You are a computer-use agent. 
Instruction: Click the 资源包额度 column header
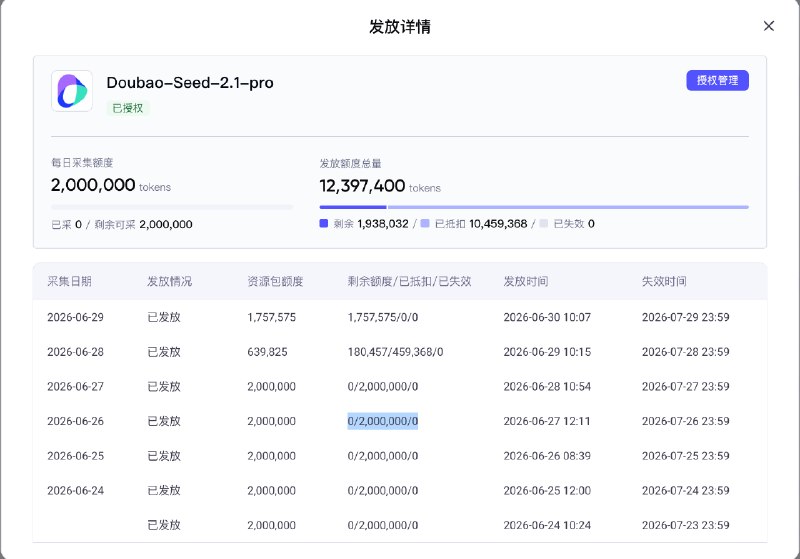[x=275, y=282]
